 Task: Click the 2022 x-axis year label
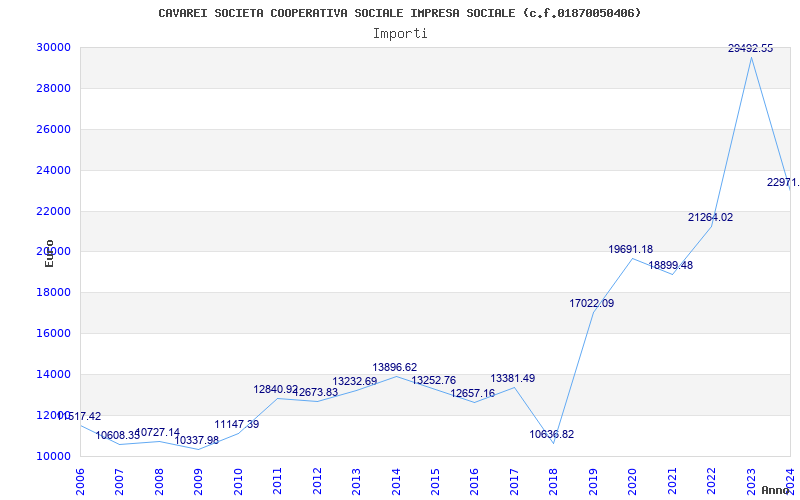[711, 482]
